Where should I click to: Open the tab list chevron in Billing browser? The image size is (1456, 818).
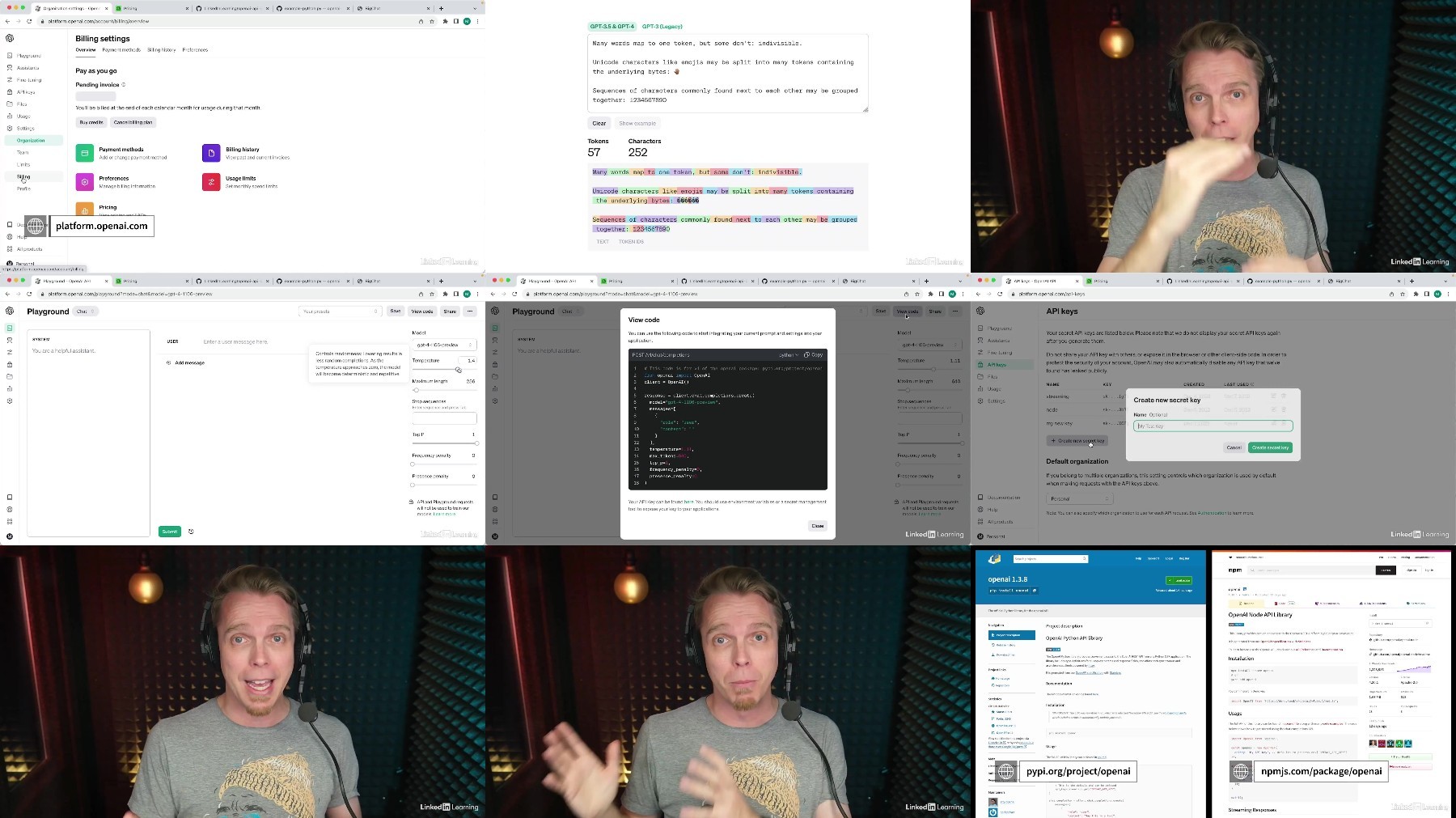[475, 8]
